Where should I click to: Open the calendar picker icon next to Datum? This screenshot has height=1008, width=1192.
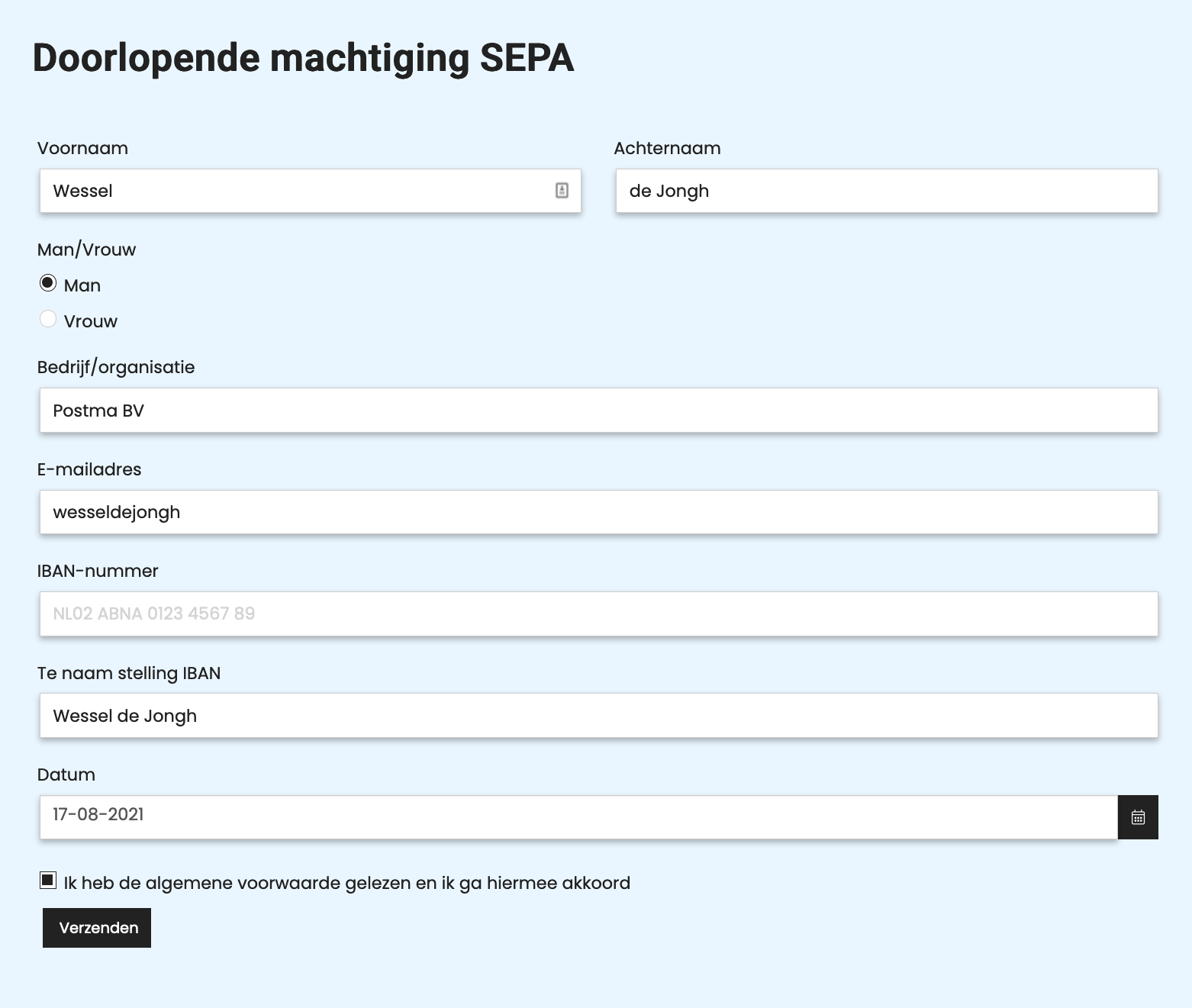click(1138, 816)
